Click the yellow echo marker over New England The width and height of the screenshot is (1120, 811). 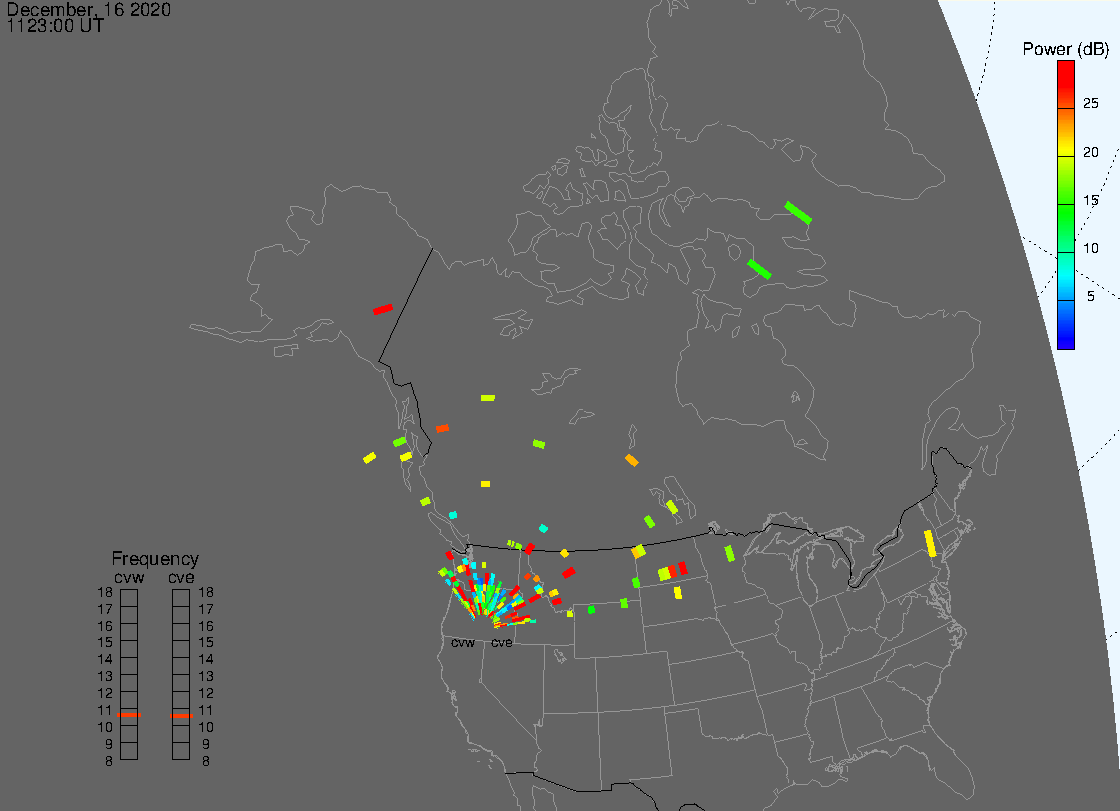coord(930,543)
